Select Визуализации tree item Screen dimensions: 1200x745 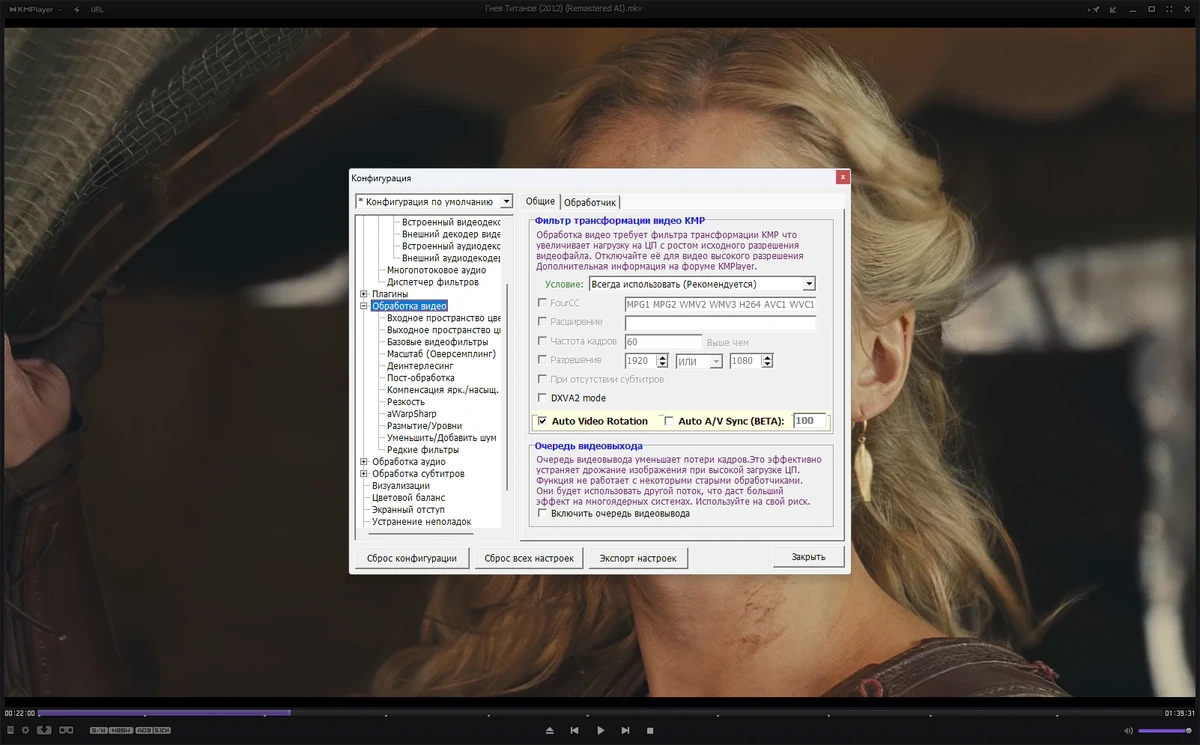click(400, 486)
